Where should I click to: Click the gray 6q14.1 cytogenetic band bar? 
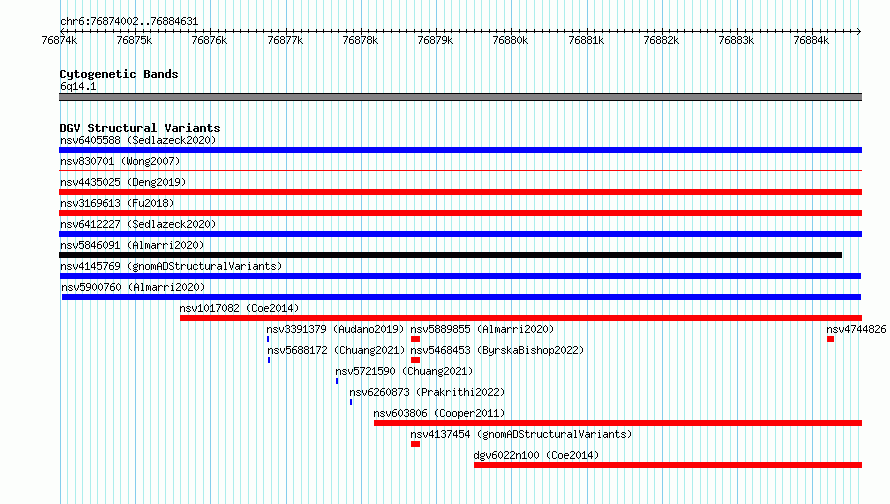(x=460, y=97)
